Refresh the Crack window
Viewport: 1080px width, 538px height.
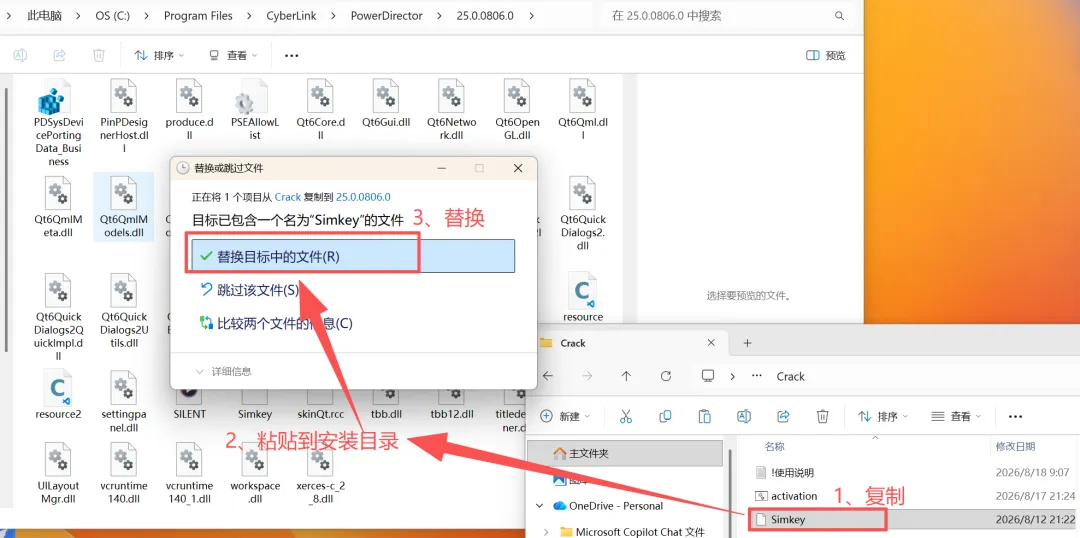(x=665, y=376)
